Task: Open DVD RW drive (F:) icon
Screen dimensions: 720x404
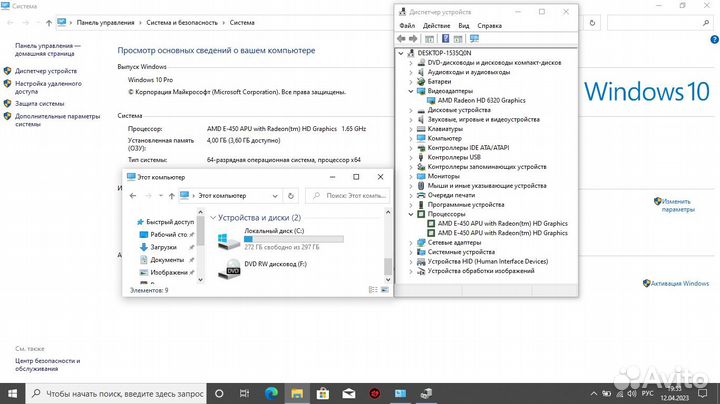Action: (228, 267)
